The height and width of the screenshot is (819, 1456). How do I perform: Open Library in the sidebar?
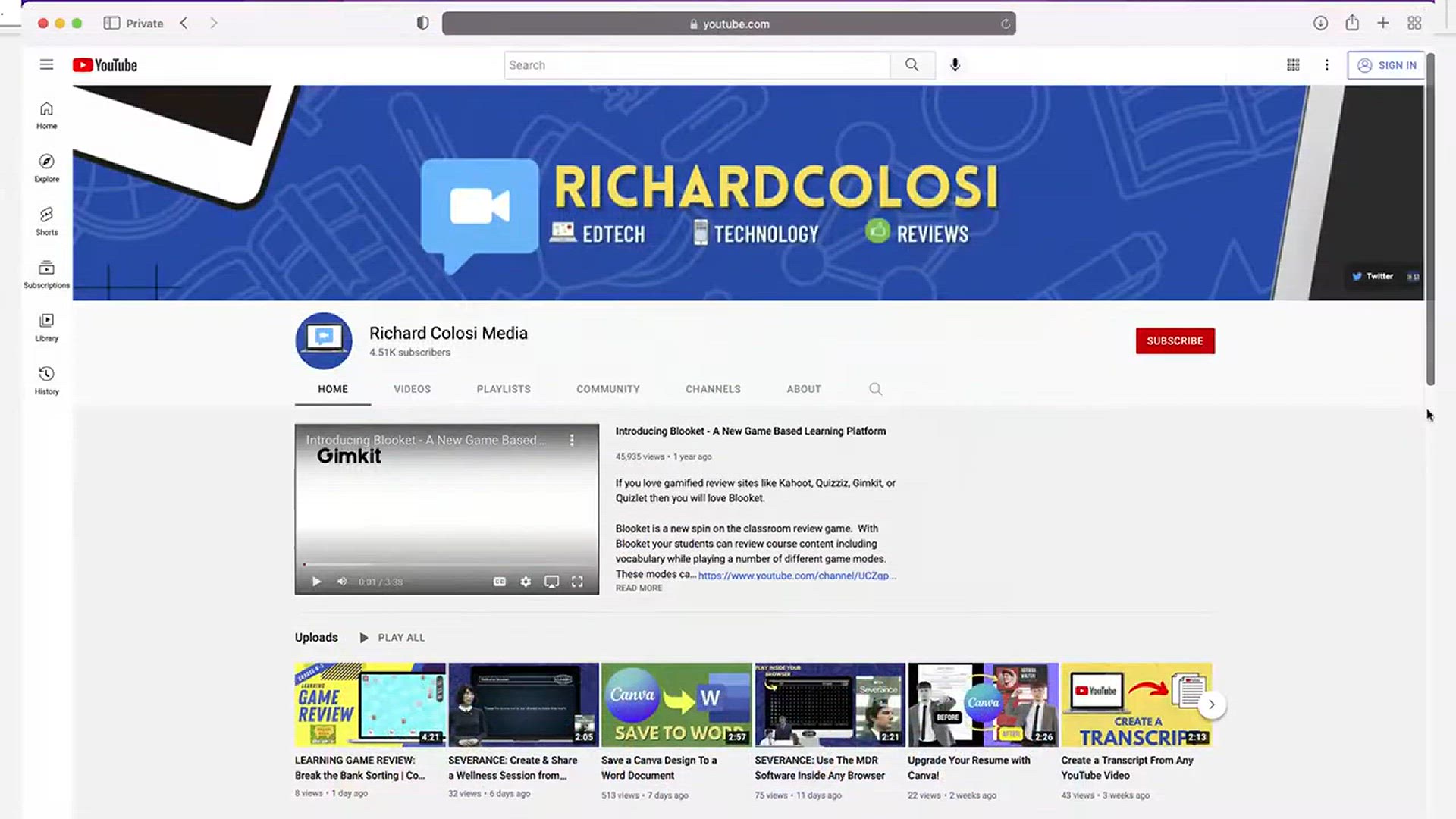tap(46, 328)
